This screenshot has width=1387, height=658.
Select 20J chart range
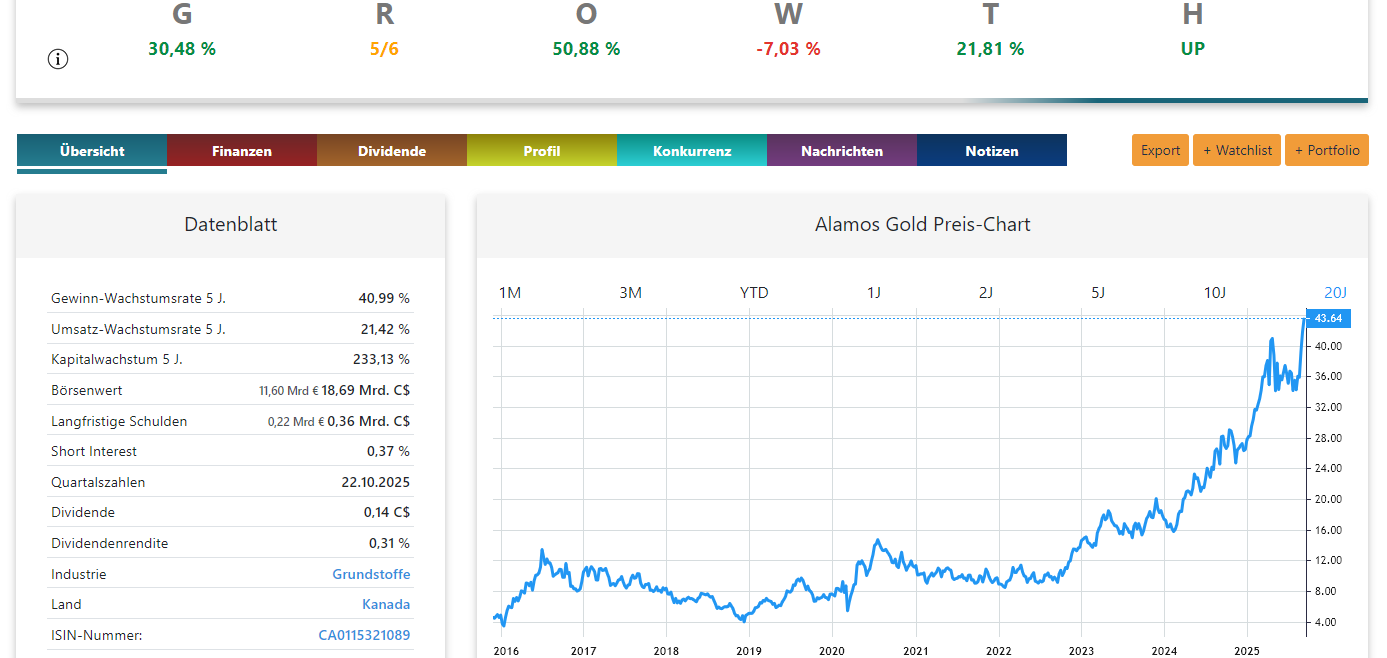(1336, 293)
